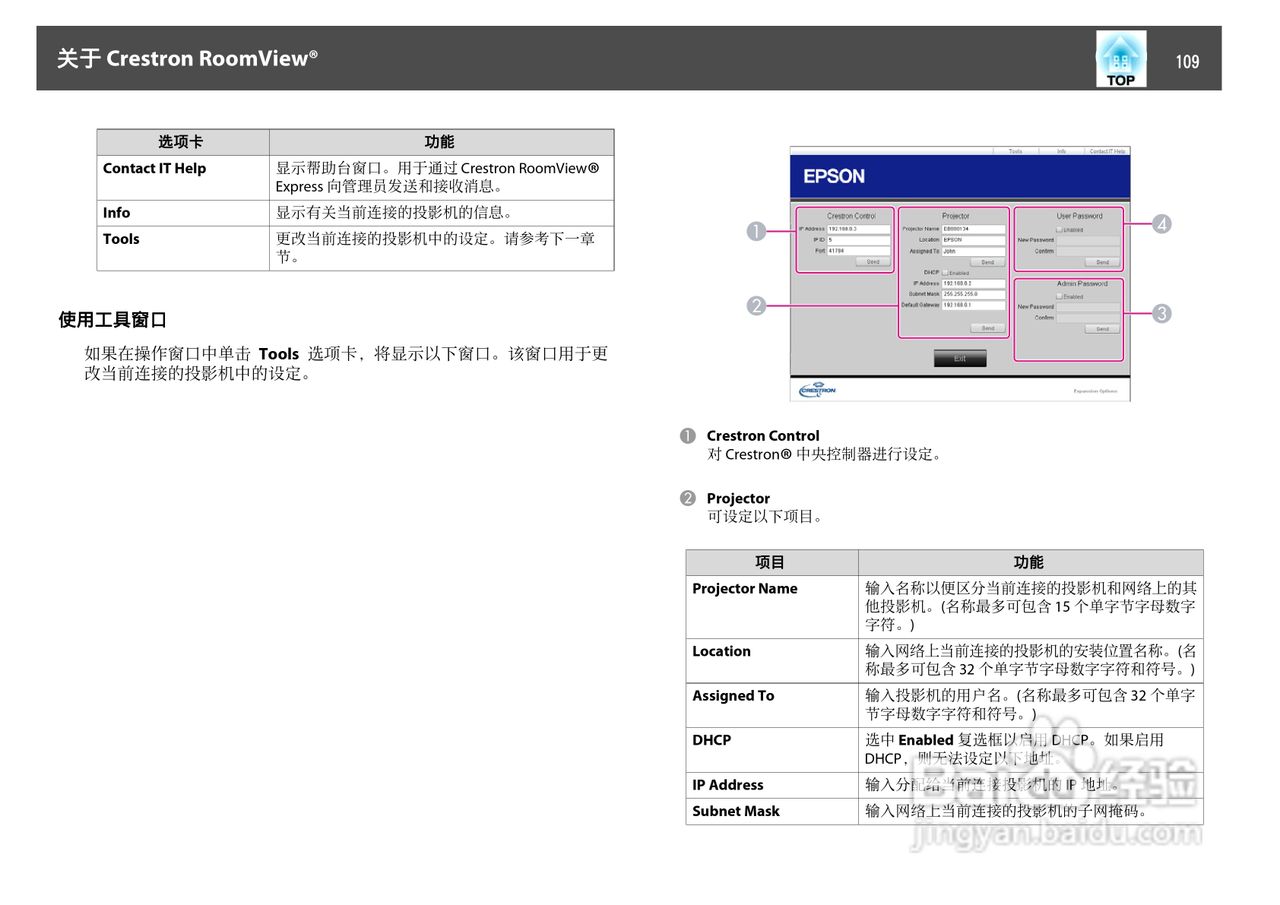Image resolution: width=1280 pixels, height=905 pixels.
Task: Click the 项目 column header
Action: (x=770, y=562)
